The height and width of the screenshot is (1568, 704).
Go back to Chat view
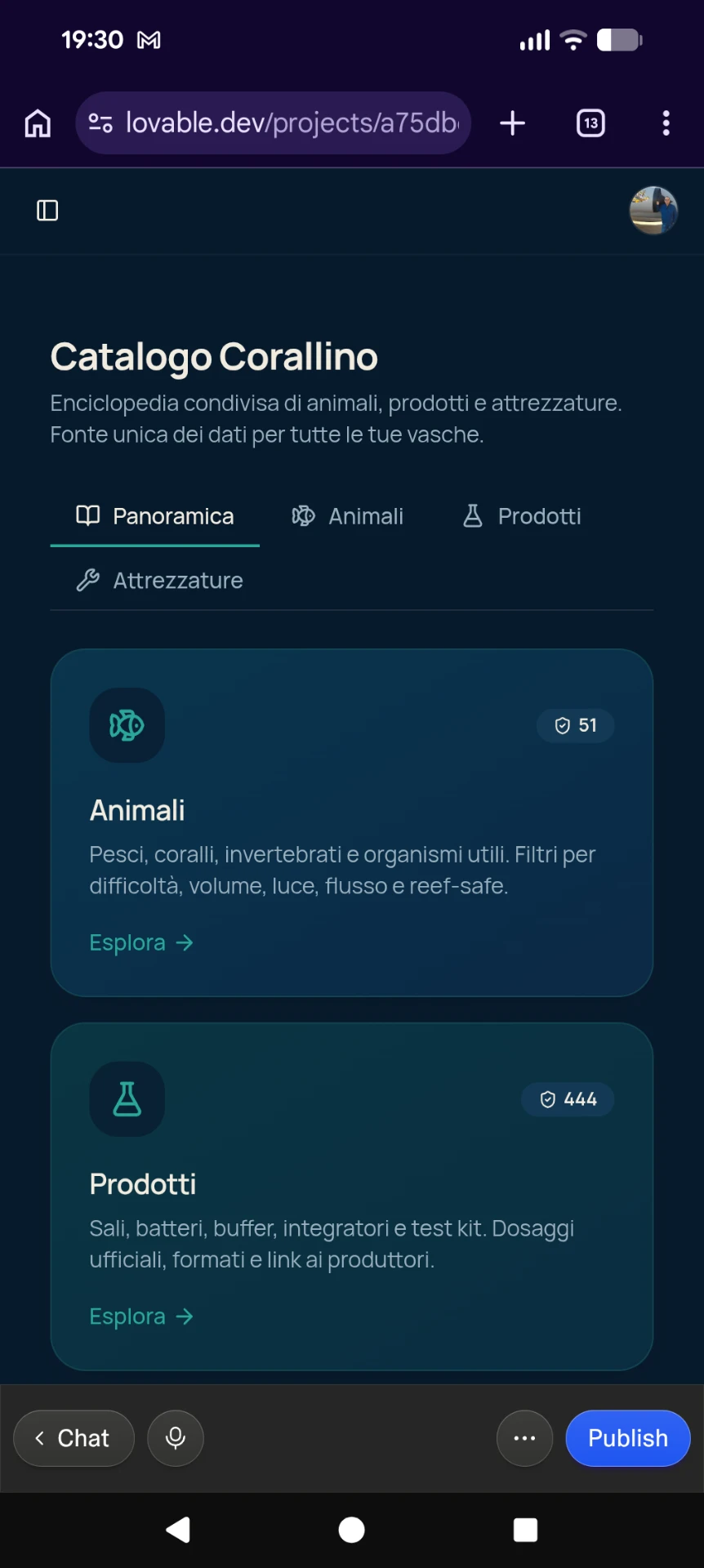pos(74,1438)
